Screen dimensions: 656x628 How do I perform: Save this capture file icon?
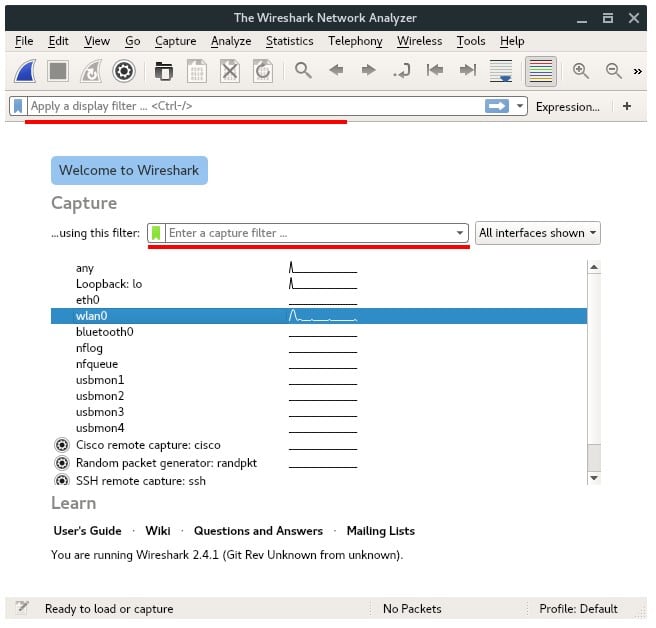pos(197,71)
